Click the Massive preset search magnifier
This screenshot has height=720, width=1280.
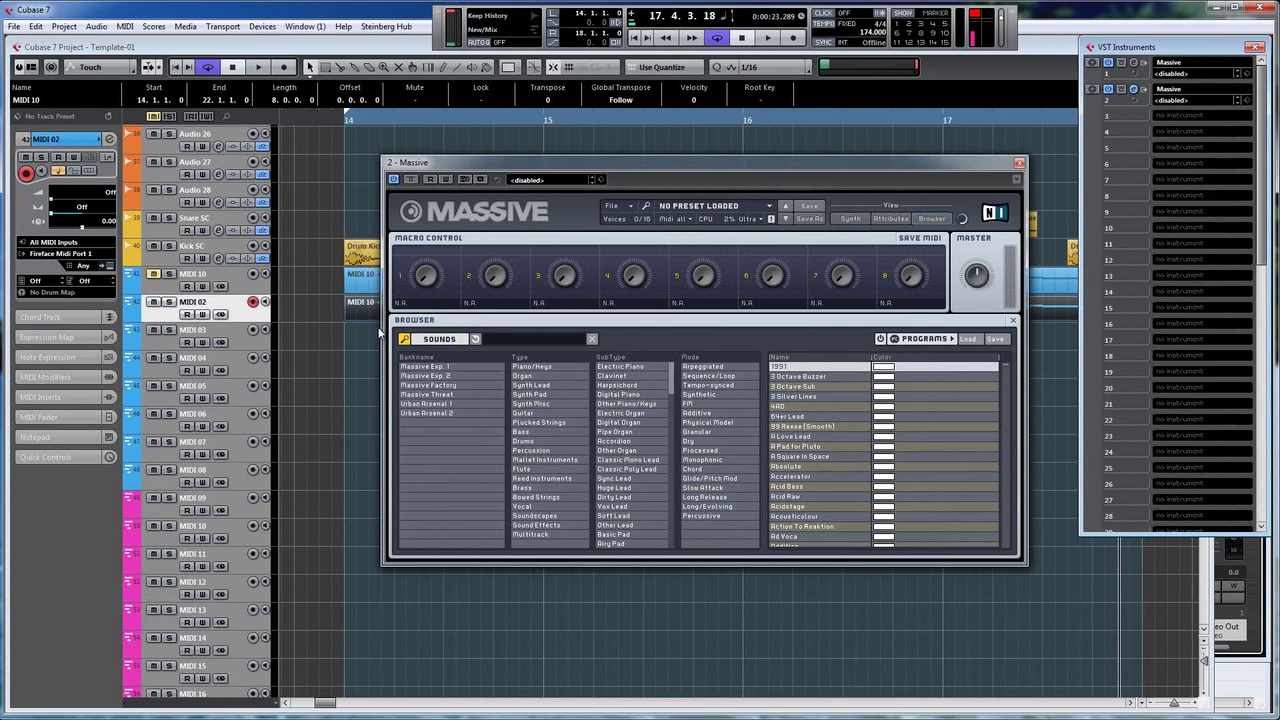(646, 206)
